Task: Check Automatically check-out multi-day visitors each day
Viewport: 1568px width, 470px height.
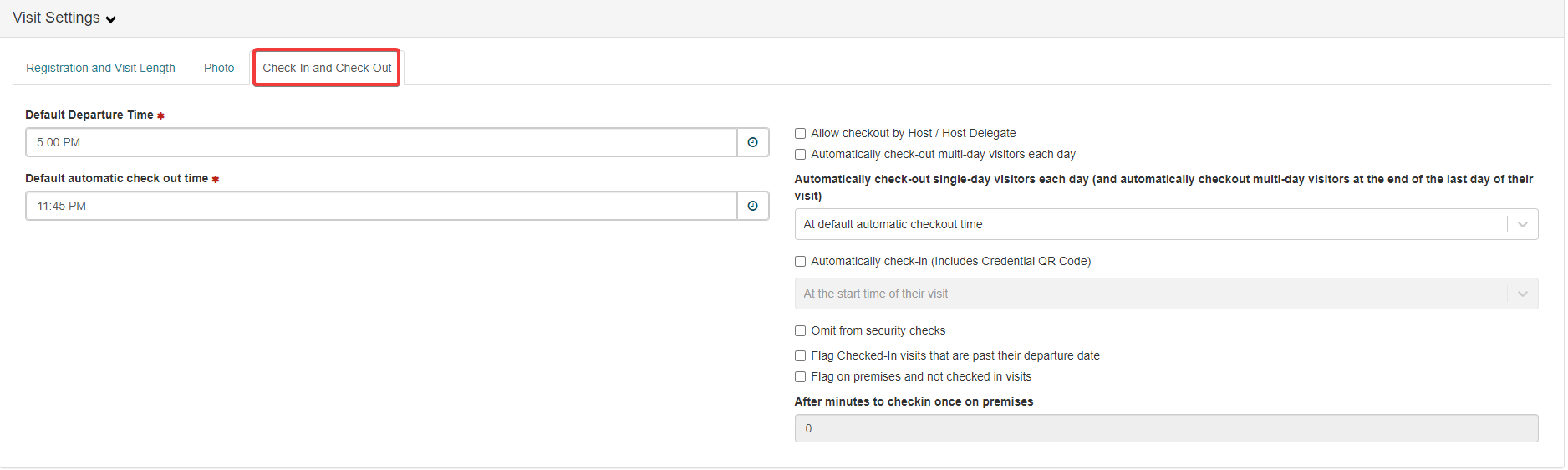Action: [x=800, y=154]
